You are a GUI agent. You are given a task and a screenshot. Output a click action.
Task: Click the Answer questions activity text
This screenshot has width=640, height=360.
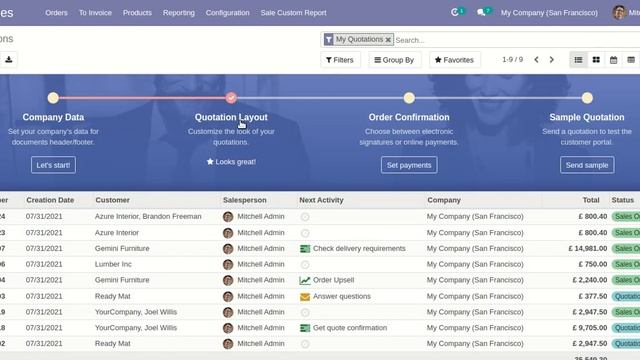pyautogui.click(x=342, y=296)
